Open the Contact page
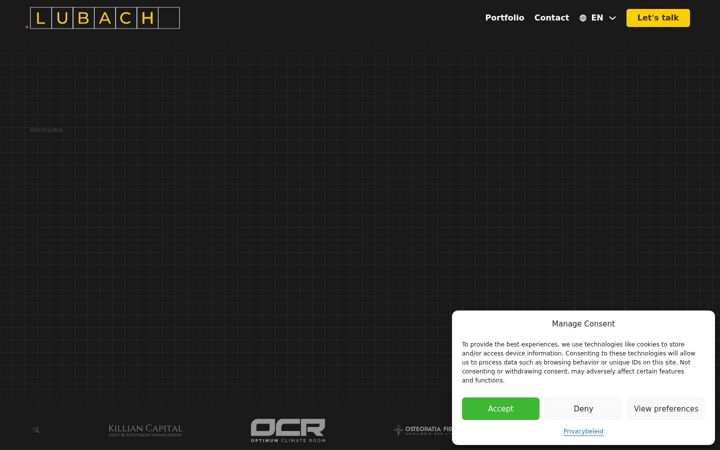Image resolution: width=720 pixels, height=450 pixels. [551, 18]
